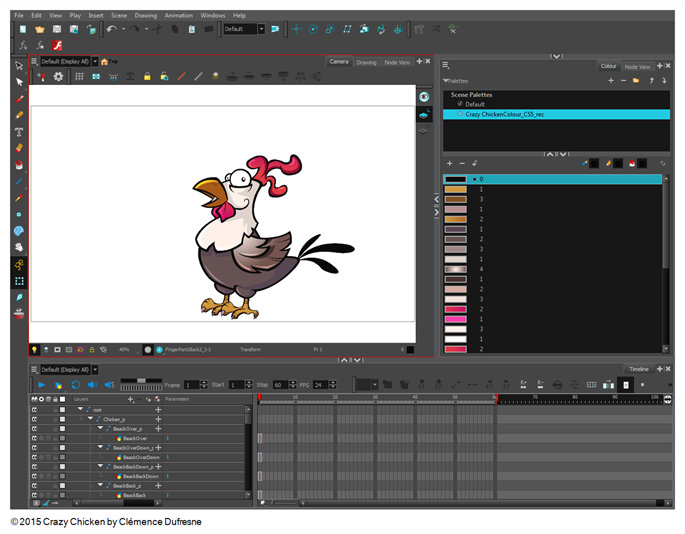
Task: Open the undo history dropdown arrow
Action: click(x=124, y=29)
